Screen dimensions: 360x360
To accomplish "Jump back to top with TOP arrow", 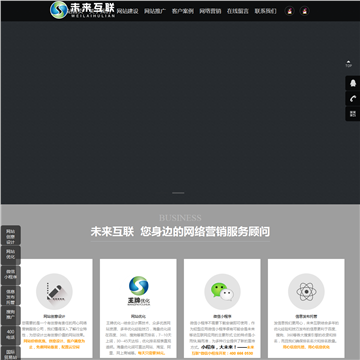I will tap(349, 64).
